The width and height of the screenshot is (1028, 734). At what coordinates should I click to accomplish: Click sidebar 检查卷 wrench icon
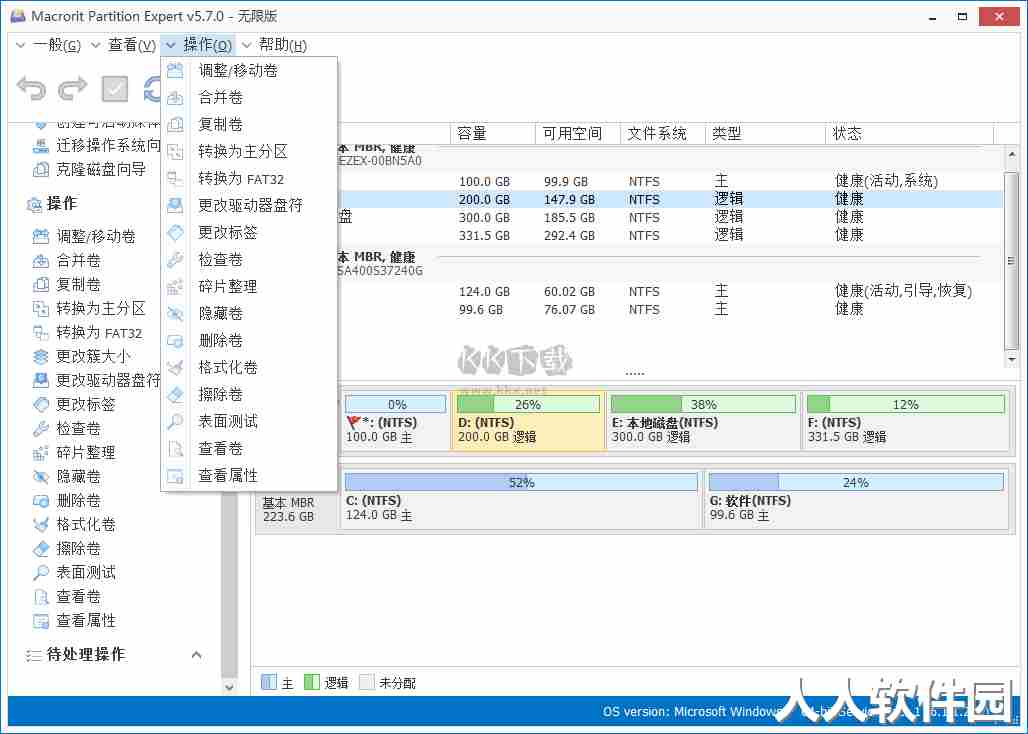(x=41, y=429)
